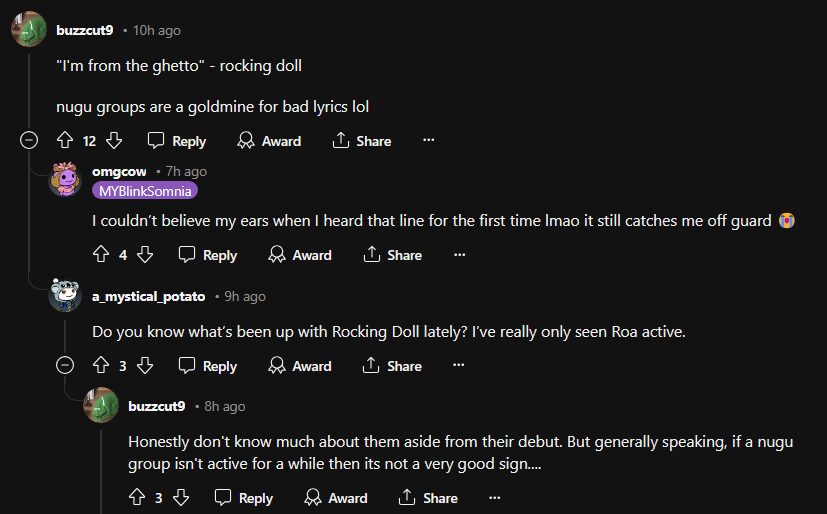This screenshot has width=827, height=514.
Task: Upvote buzzcut9's "I'm from the ghetto" comment
Action: pos(66,141)
